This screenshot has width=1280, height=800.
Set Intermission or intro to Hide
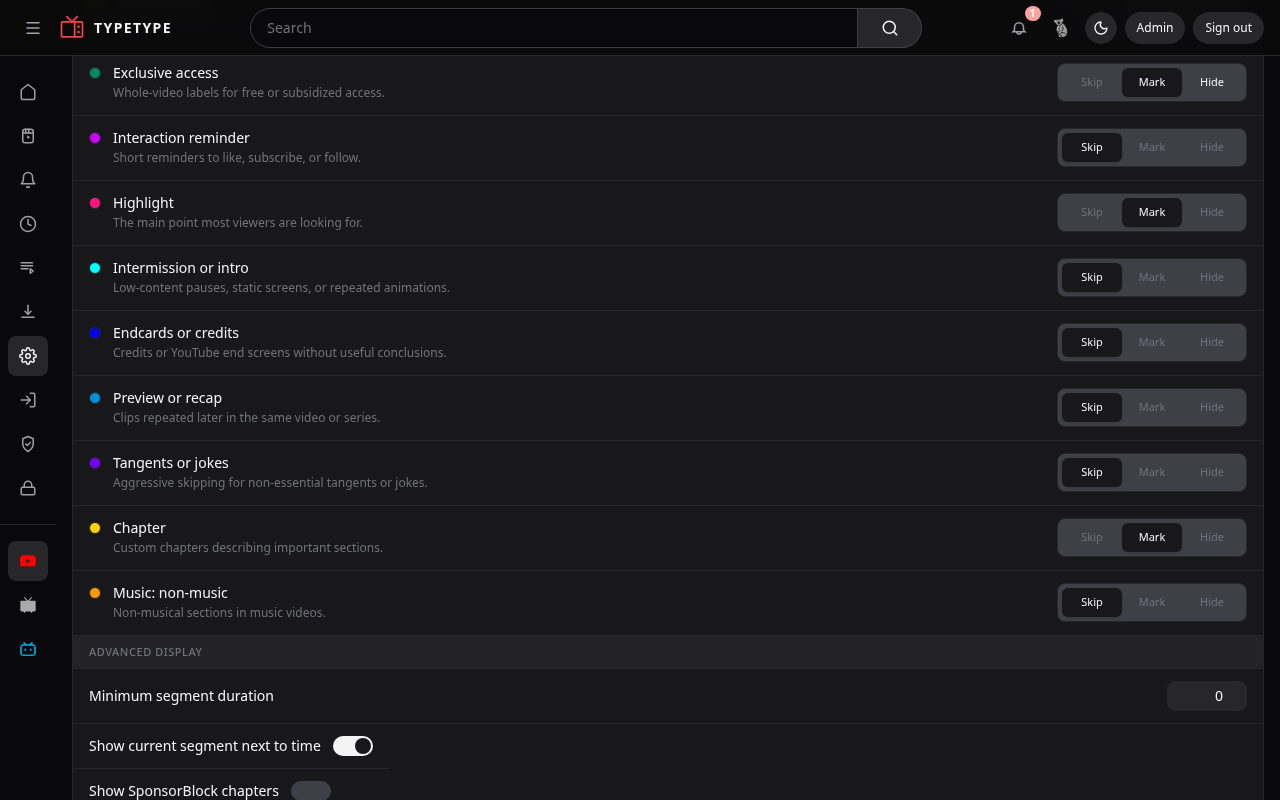pos(1212,277)
